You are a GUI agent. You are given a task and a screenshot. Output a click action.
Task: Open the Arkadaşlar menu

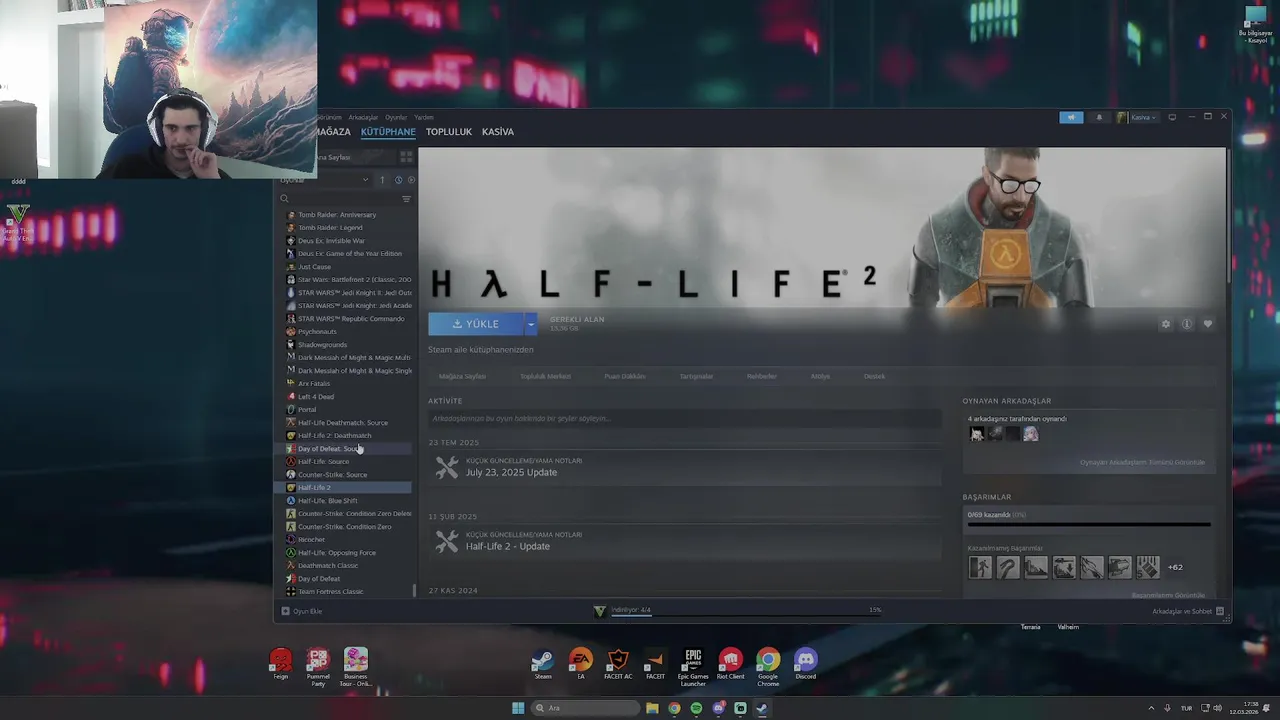point(363,117)
